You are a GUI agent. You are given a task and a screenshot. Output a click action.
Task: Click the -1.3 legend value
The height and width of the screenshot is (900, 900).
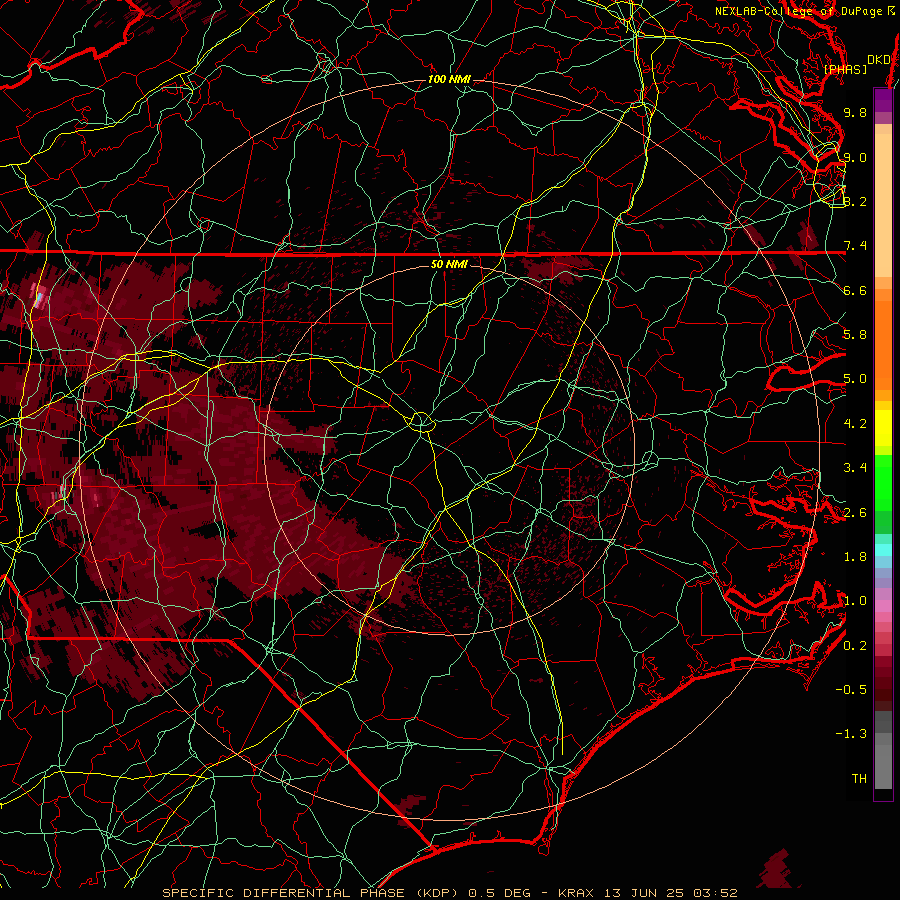click(x=851, y=734)
